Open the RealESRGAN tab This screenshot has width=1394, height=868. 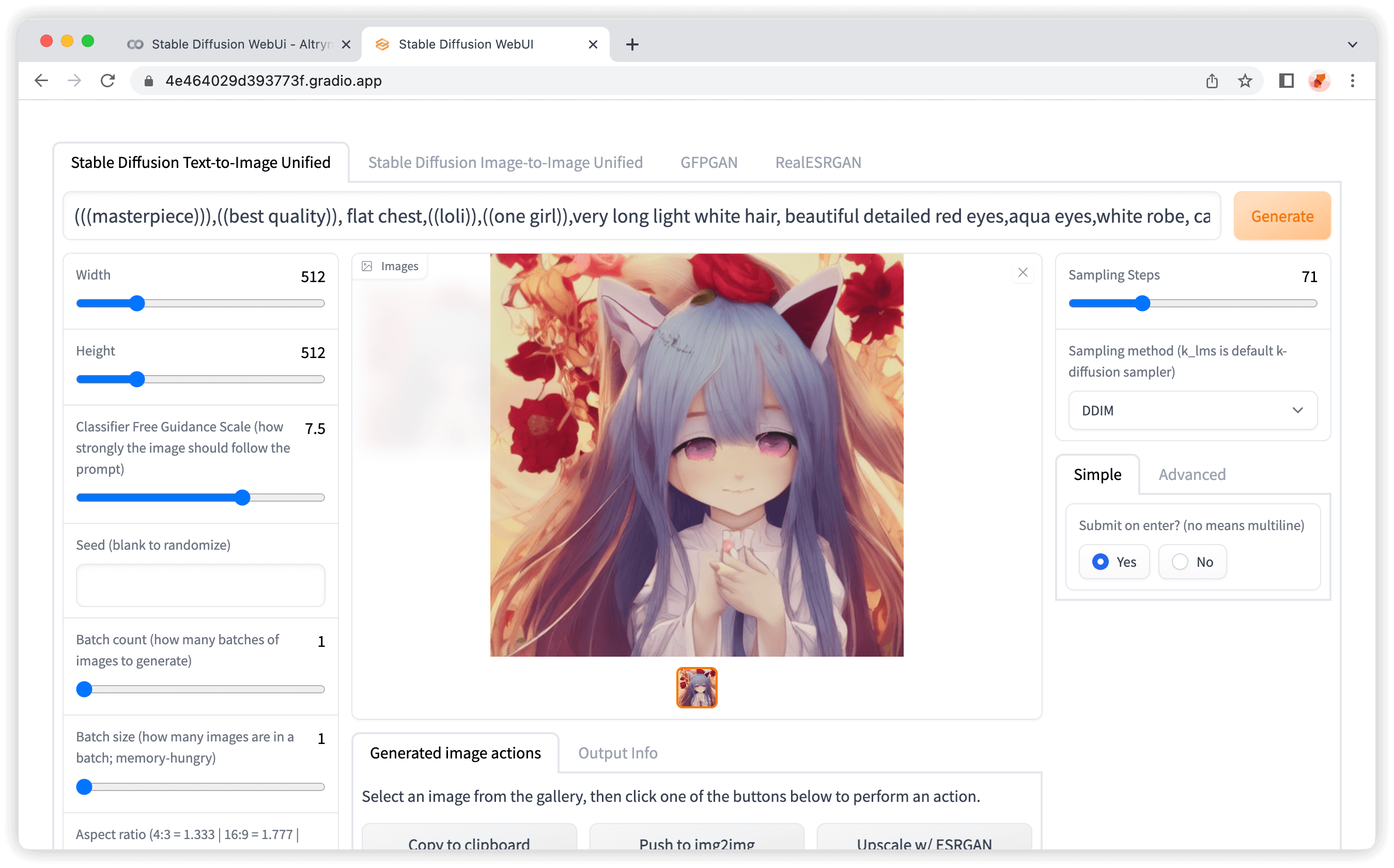pos(818,162)
